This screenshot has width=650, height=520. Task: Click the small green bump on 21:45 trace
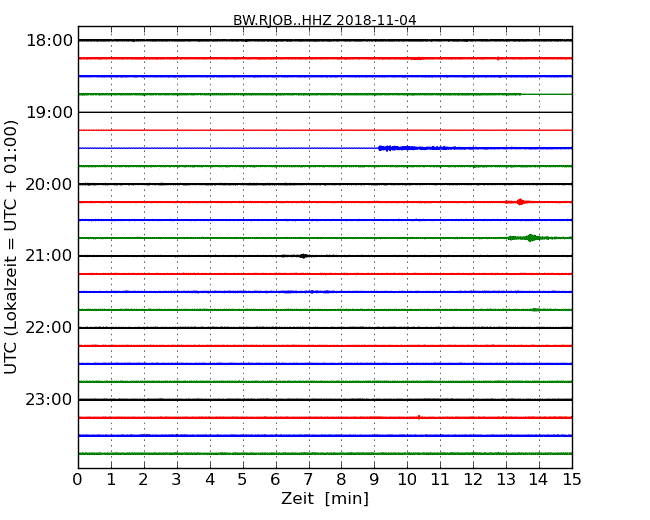536,310
